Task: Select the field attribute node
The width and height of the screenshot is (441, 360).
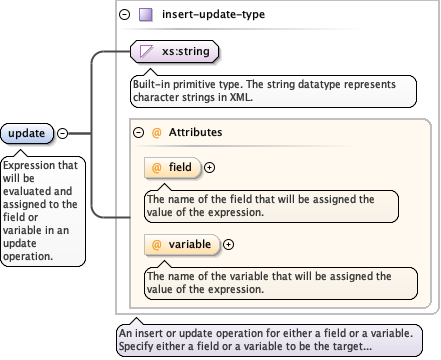Action: click(173, 168)
